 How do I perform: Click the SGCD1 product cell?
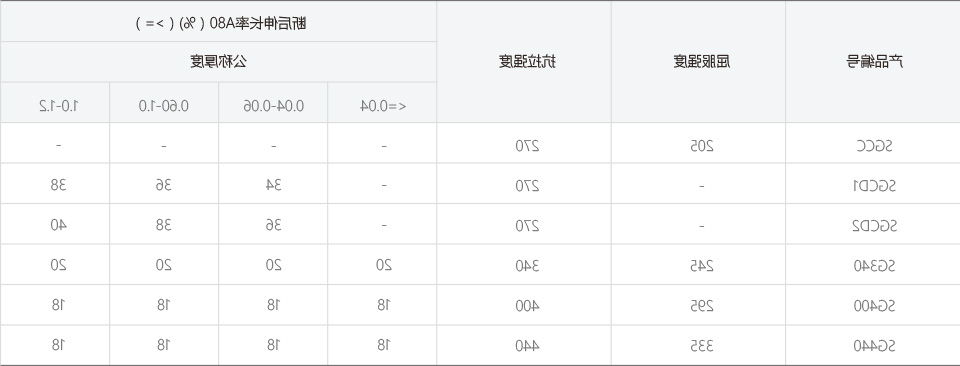pyautogui.click(x=872, y=184)
